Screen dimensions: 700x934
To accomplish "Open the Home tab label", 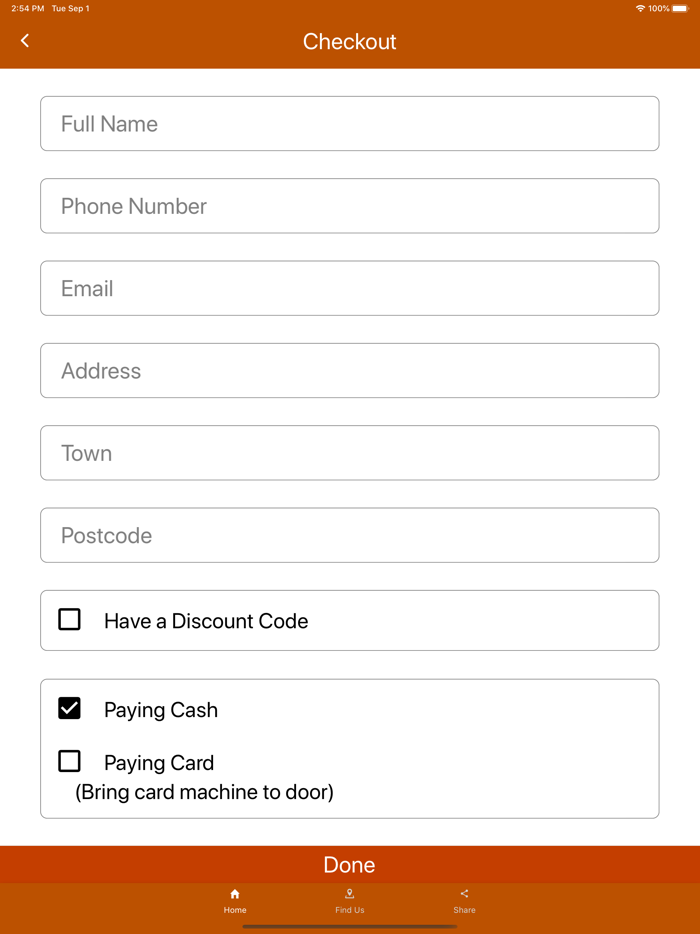I will 235,910.
